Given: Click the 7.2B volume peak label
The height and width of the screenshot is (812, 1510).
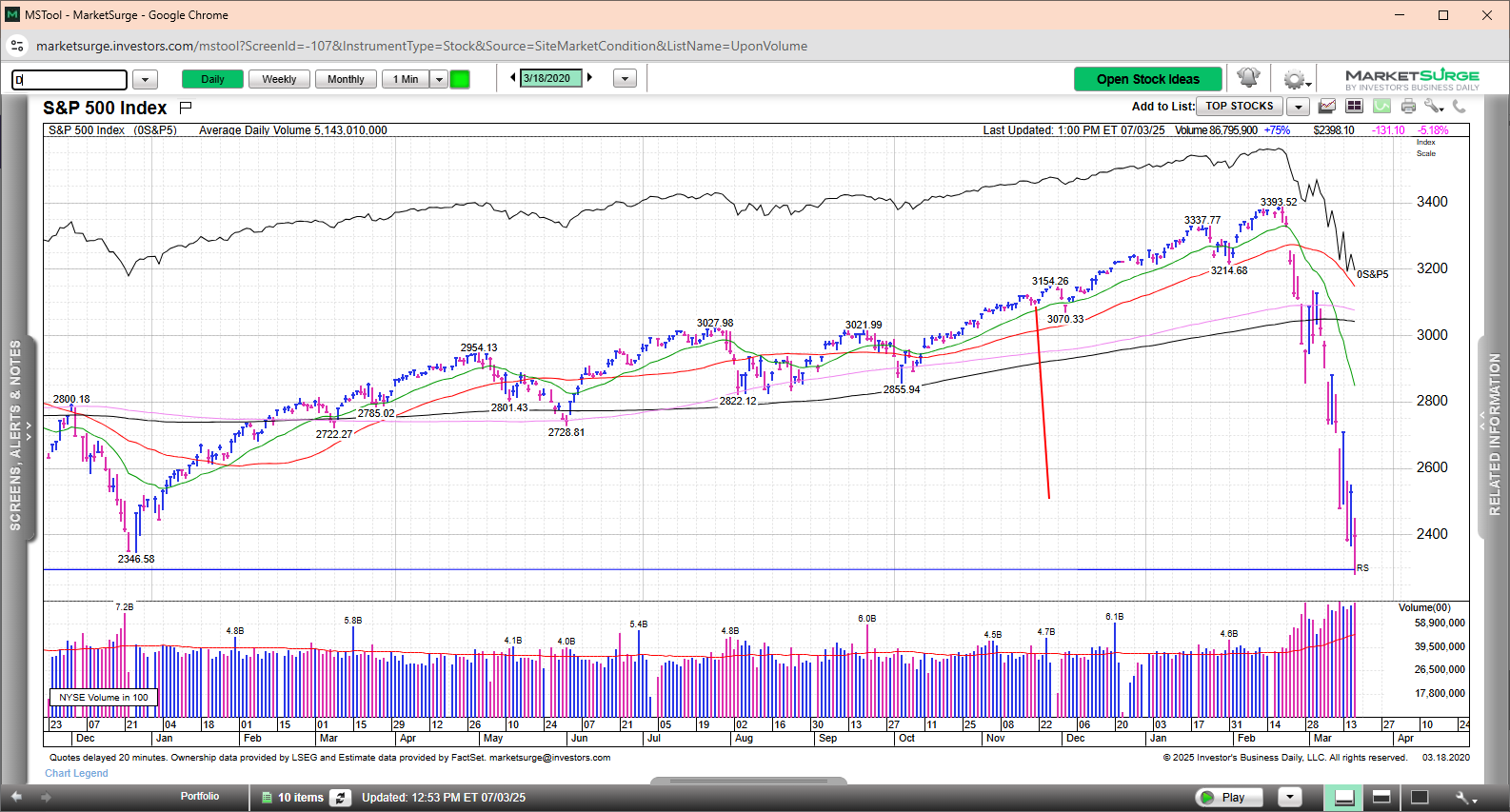Looking at the screenshot, I should [x=125, y=606].
